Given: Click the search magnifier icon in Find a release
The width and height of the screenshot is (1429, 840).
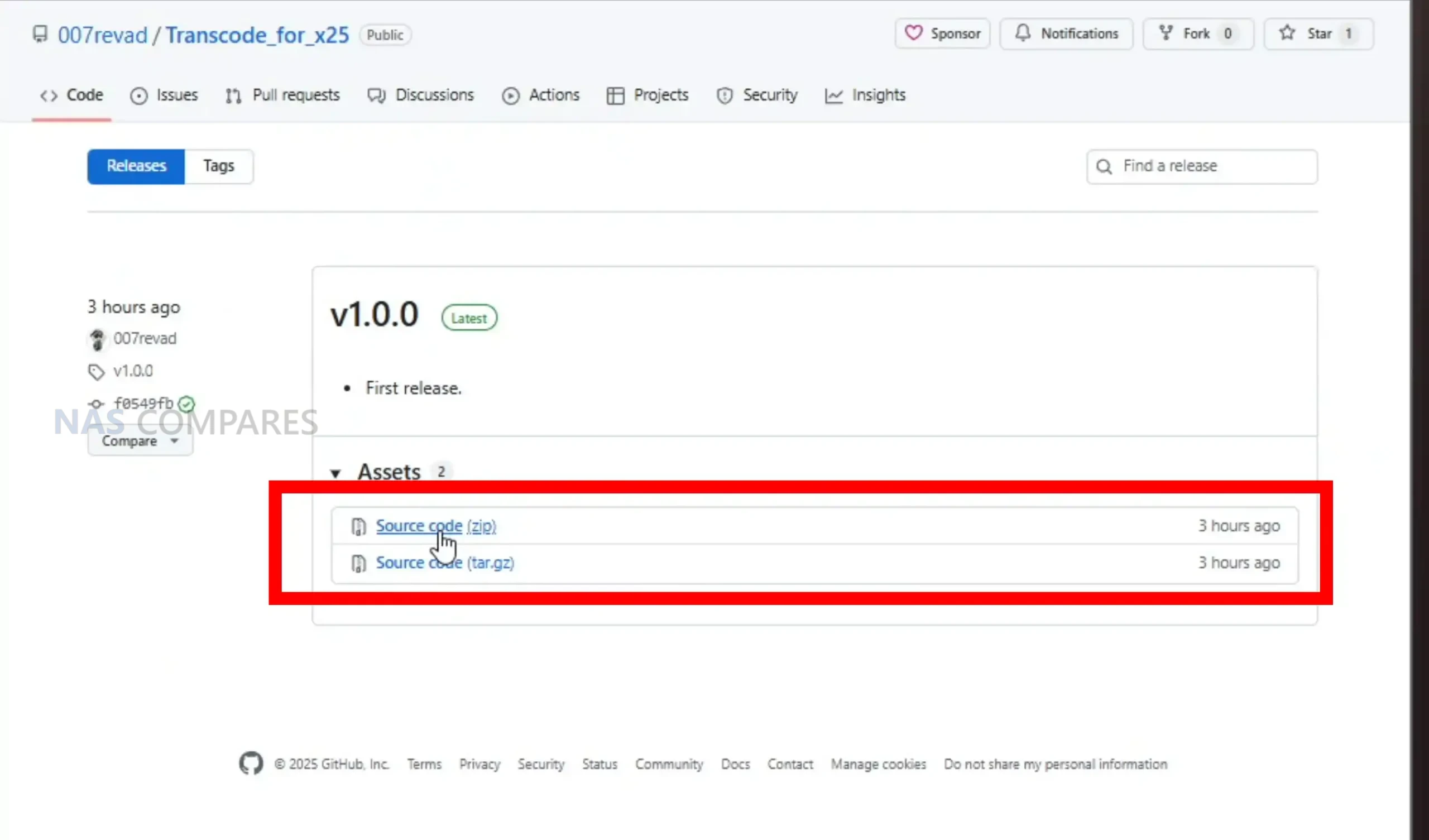Looking at the screenshot, I should click(1104, 167).
